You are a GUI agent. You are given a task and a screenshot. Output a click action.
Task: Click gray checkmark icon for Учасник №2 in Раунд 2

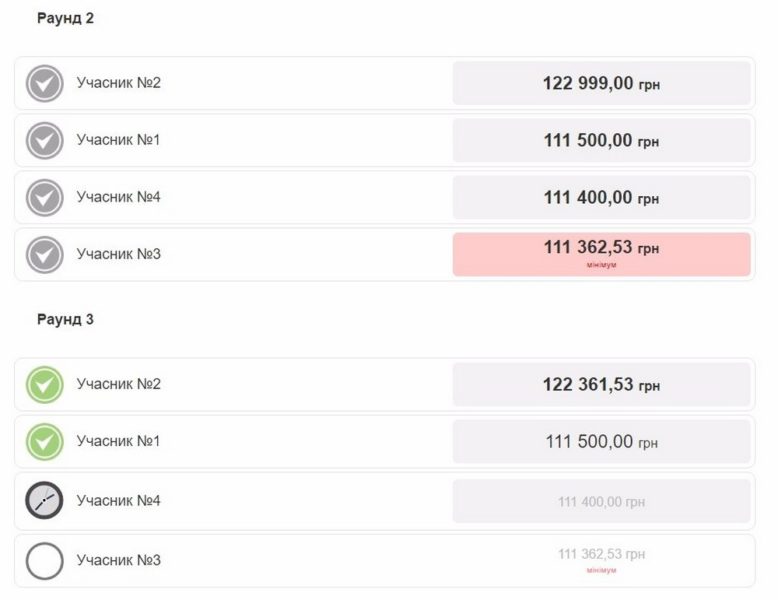click(x=44, y=84)
